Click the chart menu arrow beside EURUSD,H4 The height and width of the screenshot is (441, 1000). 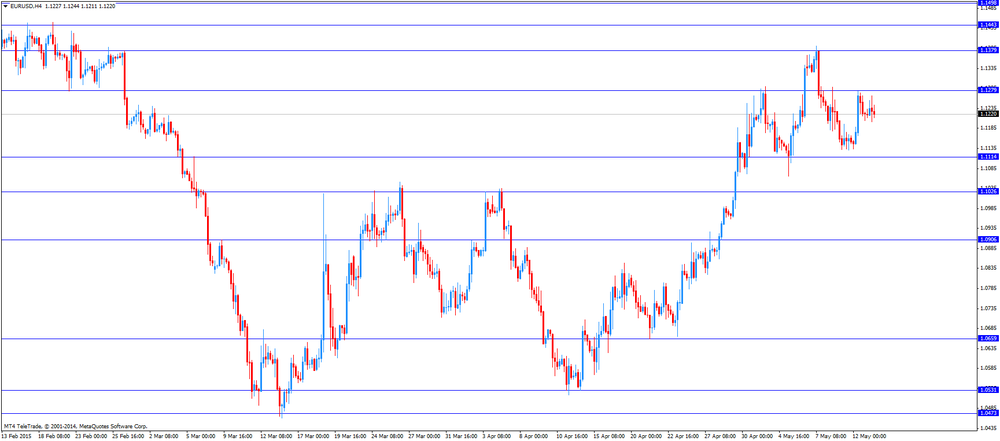point(5,7)
